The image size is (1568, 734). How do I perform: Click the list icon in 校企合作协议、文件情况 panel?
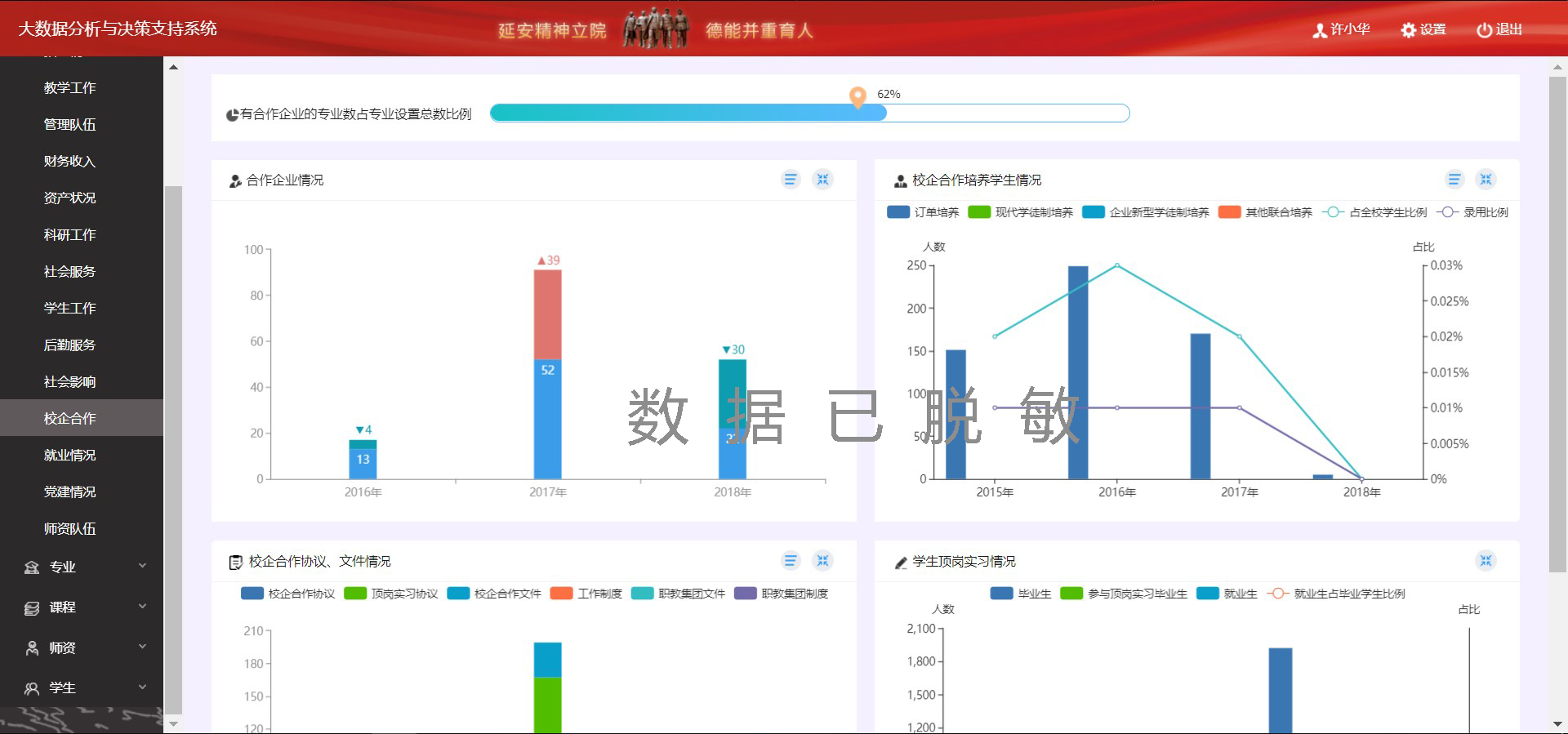point(790,561)
